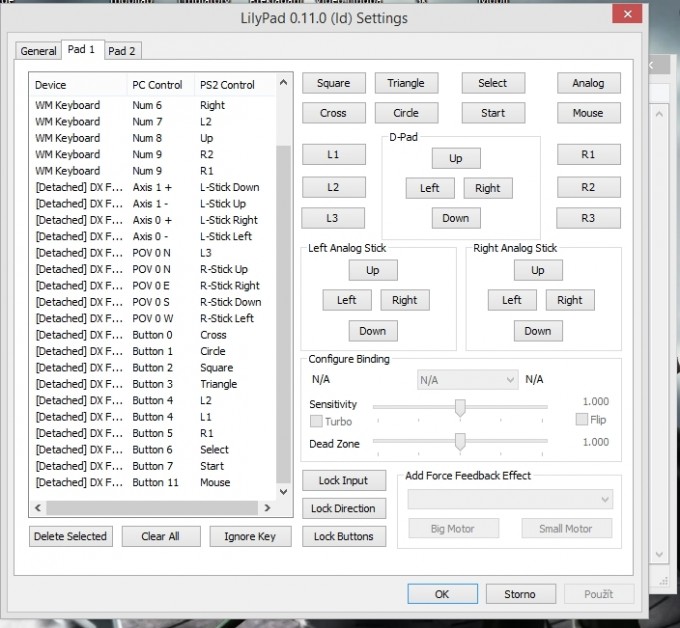Screen dimensions: 680x628
Task: Open the Force Feedback Effect dropdown
Action: coord(510,500)
